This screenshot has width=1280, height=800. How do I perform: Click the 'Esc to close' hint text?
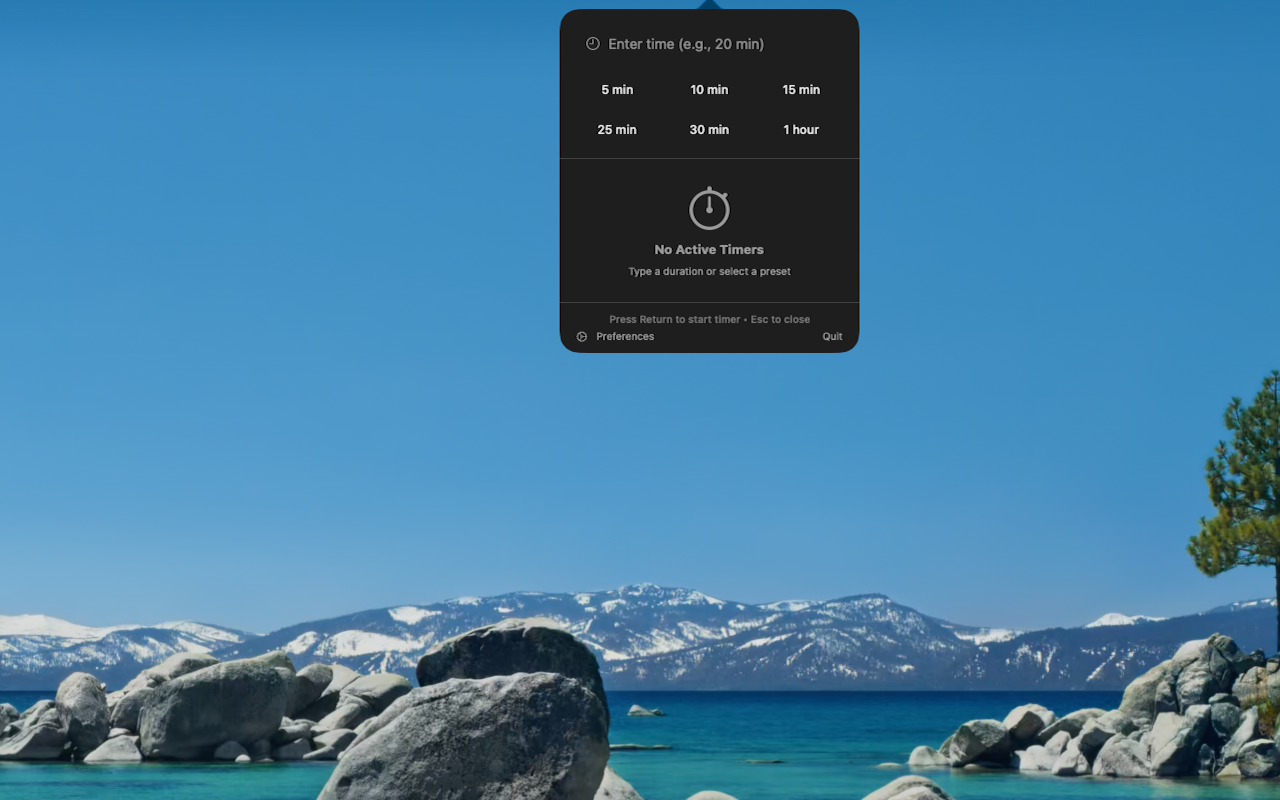click(780, 319)
